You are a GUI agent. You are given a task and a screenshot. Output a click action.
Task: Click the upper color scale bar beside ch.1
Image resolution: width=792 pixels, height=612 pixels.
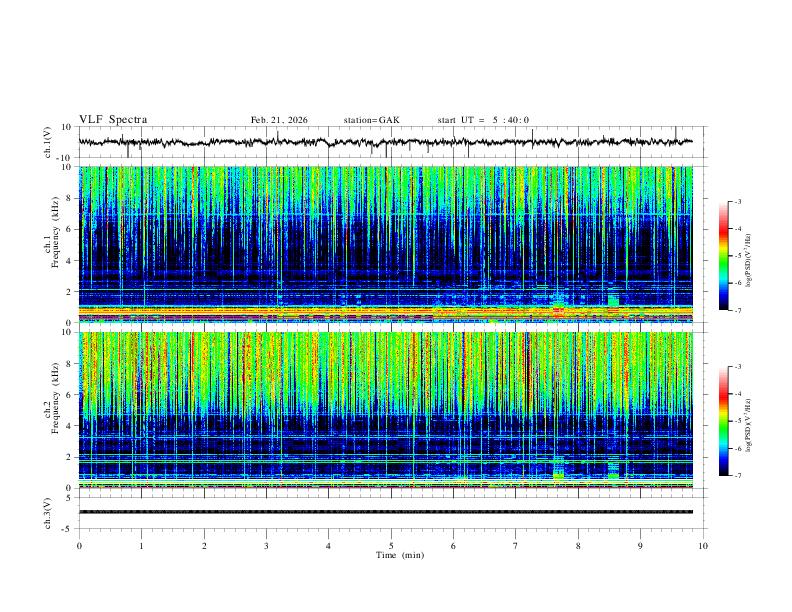coord(723,256)
